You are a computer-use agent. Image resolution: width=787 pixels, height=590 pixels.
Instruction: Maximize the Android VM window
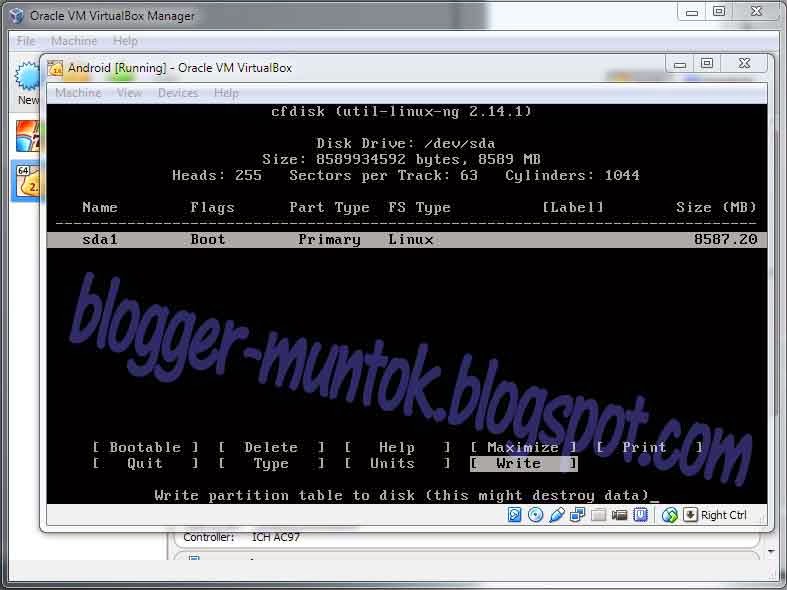707,63
